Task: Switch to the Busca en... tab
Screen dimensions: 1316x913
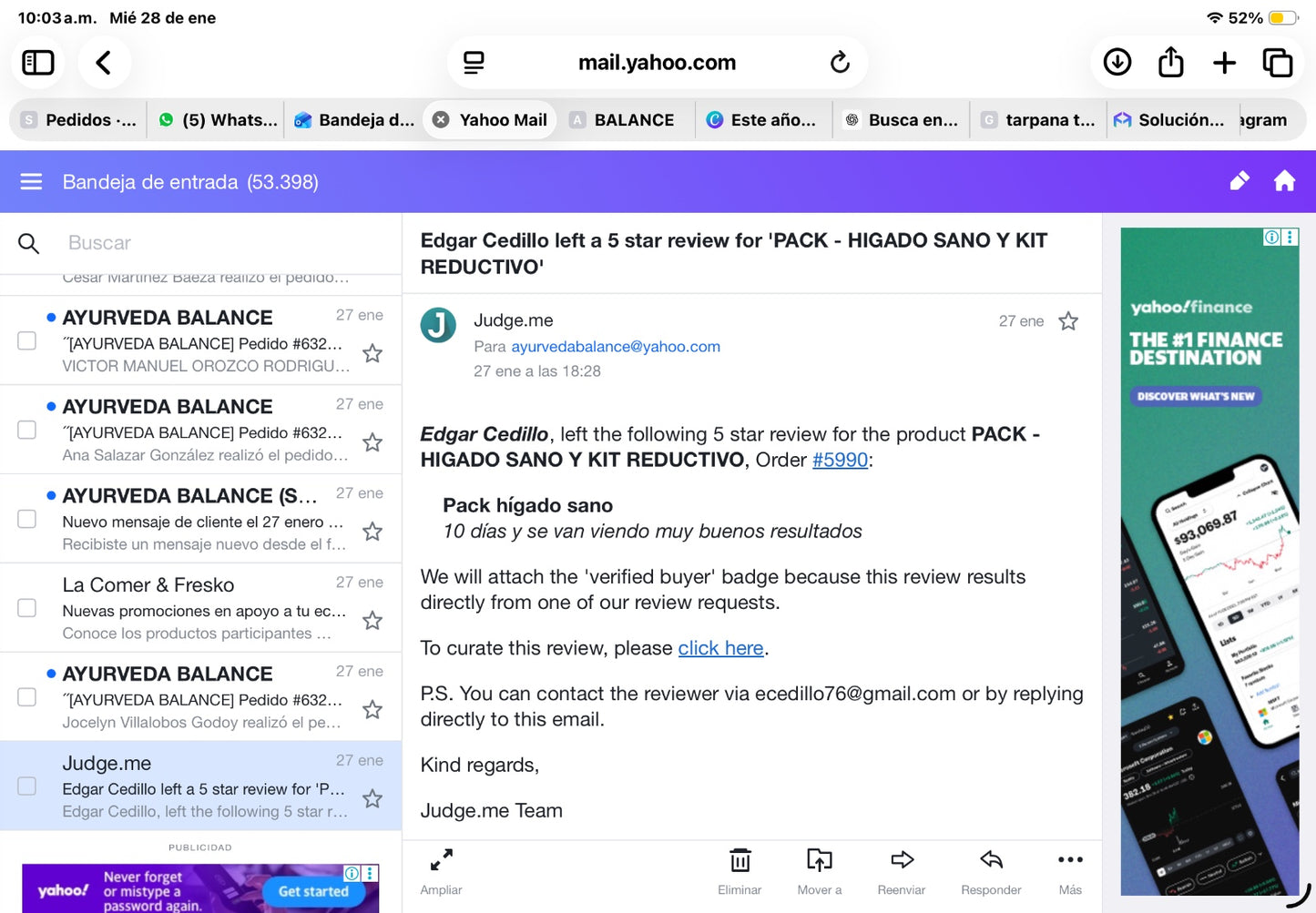Action: coord(902,120)
